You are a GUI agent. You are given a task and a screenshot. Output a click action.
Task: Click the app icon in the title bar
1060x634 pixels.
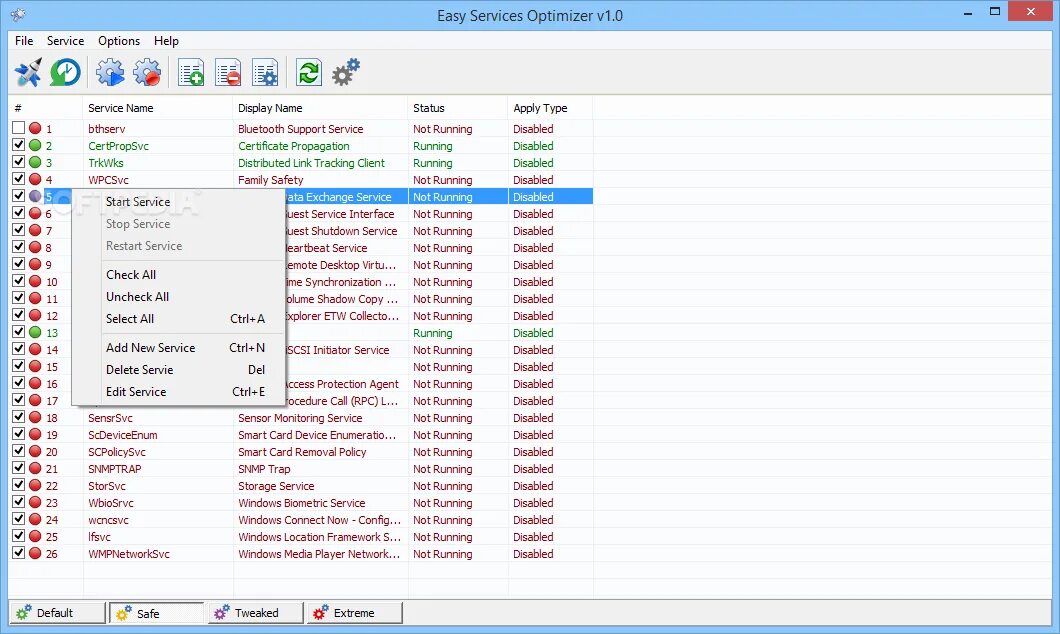18,14
